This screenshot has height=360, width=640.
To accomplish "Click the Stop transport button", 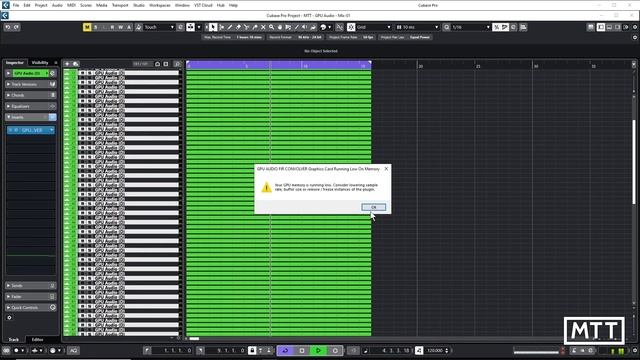I will (302, 351).
